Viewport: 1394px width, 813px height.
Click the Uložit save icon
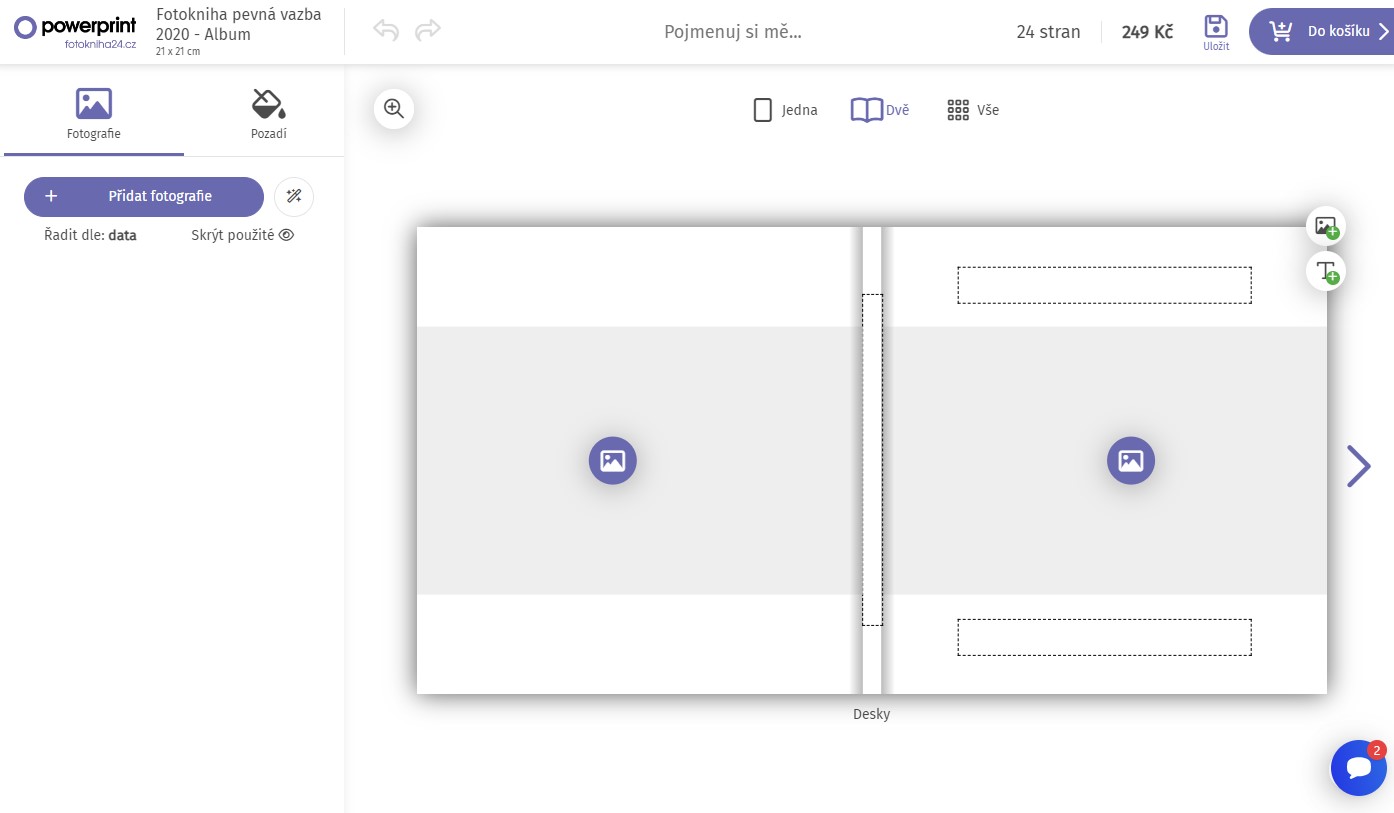point(1216,33)
